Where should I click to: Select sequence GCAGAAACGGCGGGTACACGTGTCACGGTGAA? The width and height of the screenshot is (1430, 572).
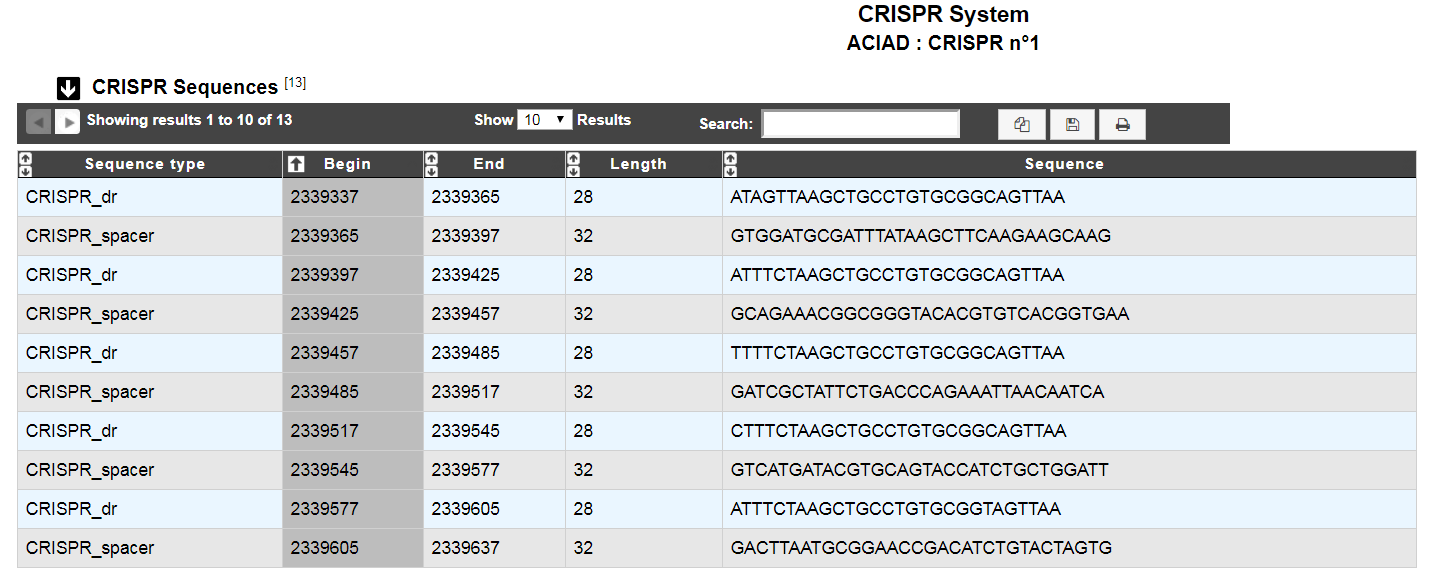(x=929, y=314)
